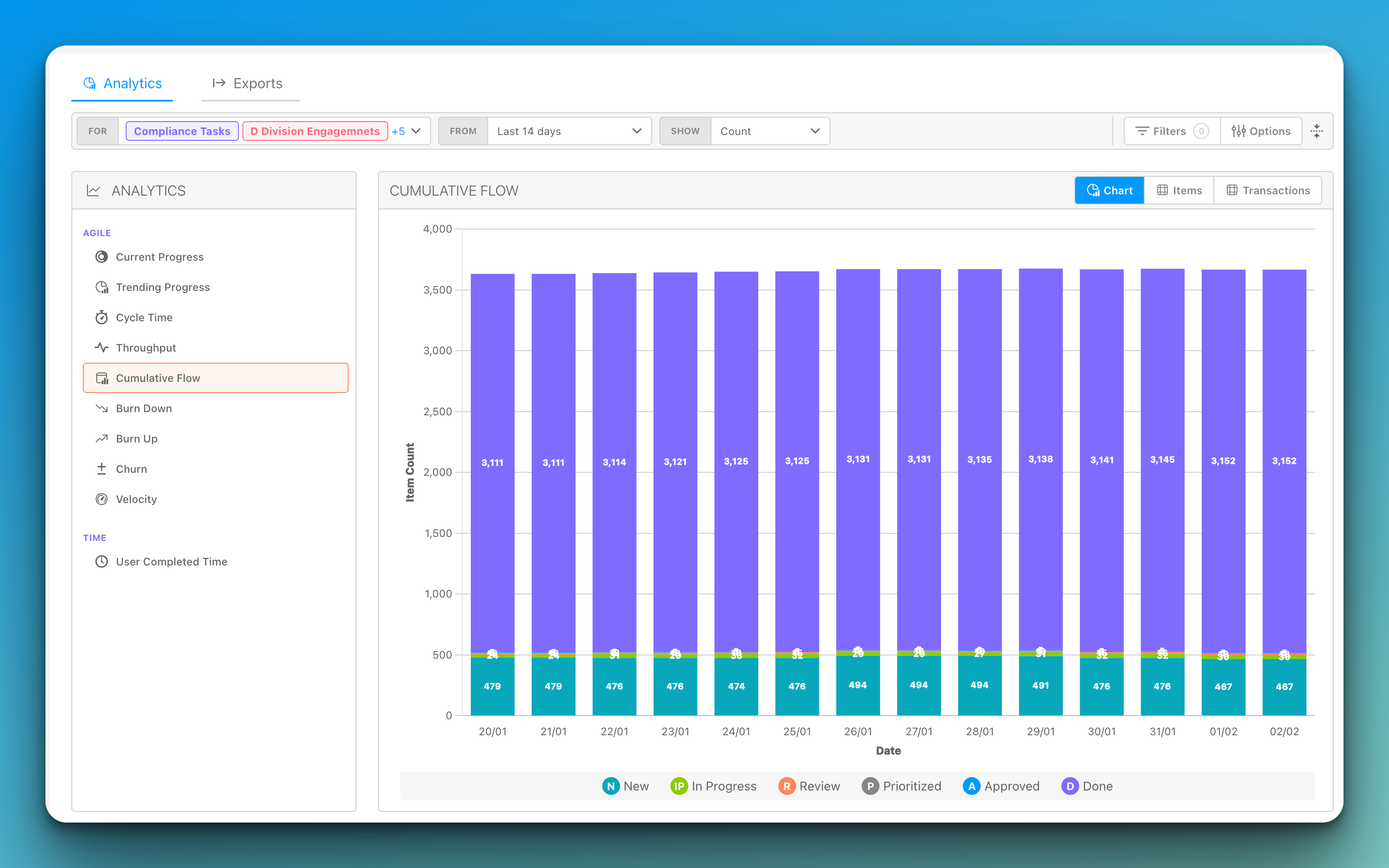Hide the In Progress legend series
This screenshot has height=868, width=1389.
713,786
